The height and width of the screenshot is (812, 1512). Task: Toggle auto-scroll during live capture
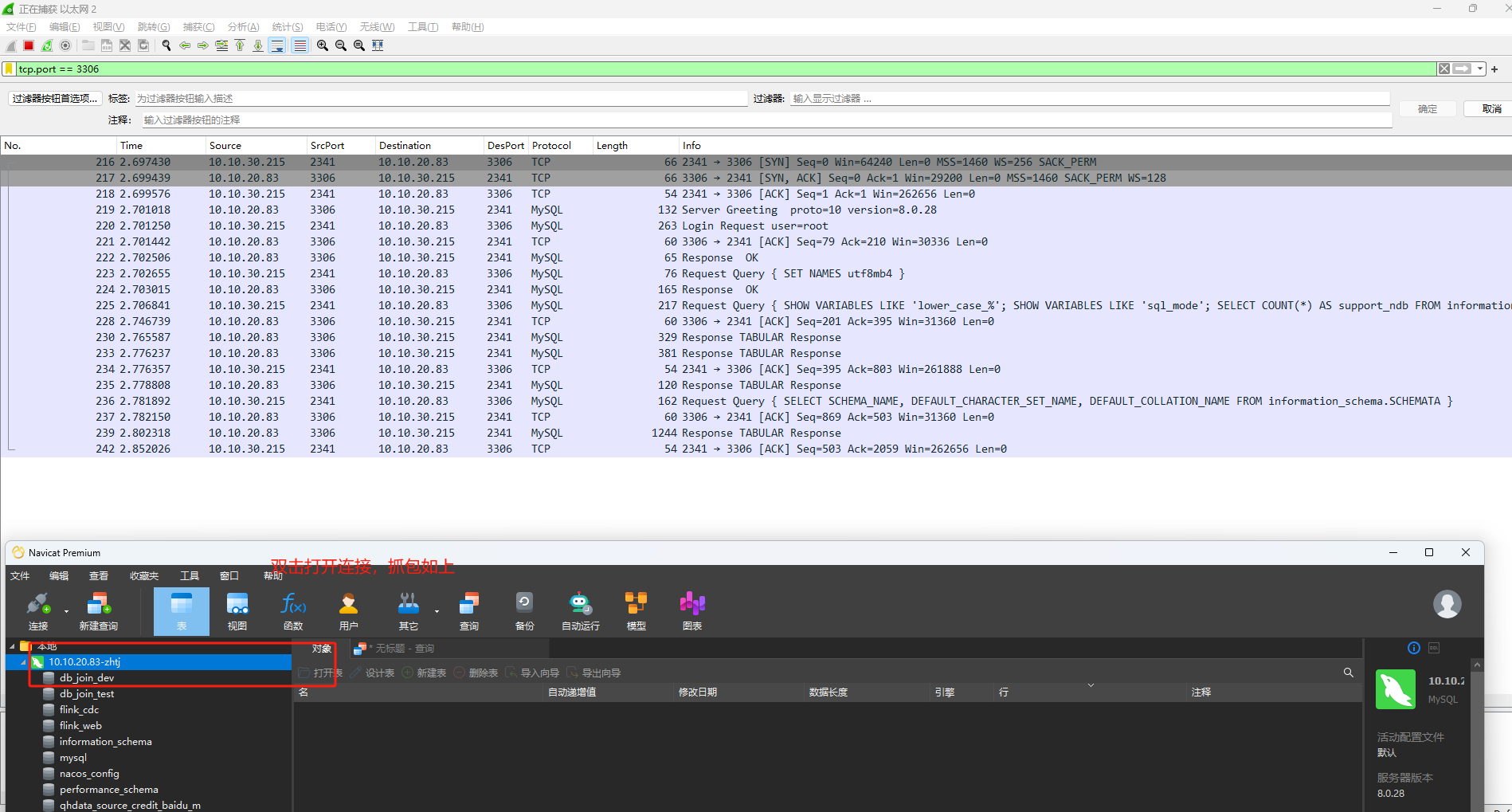277,45
